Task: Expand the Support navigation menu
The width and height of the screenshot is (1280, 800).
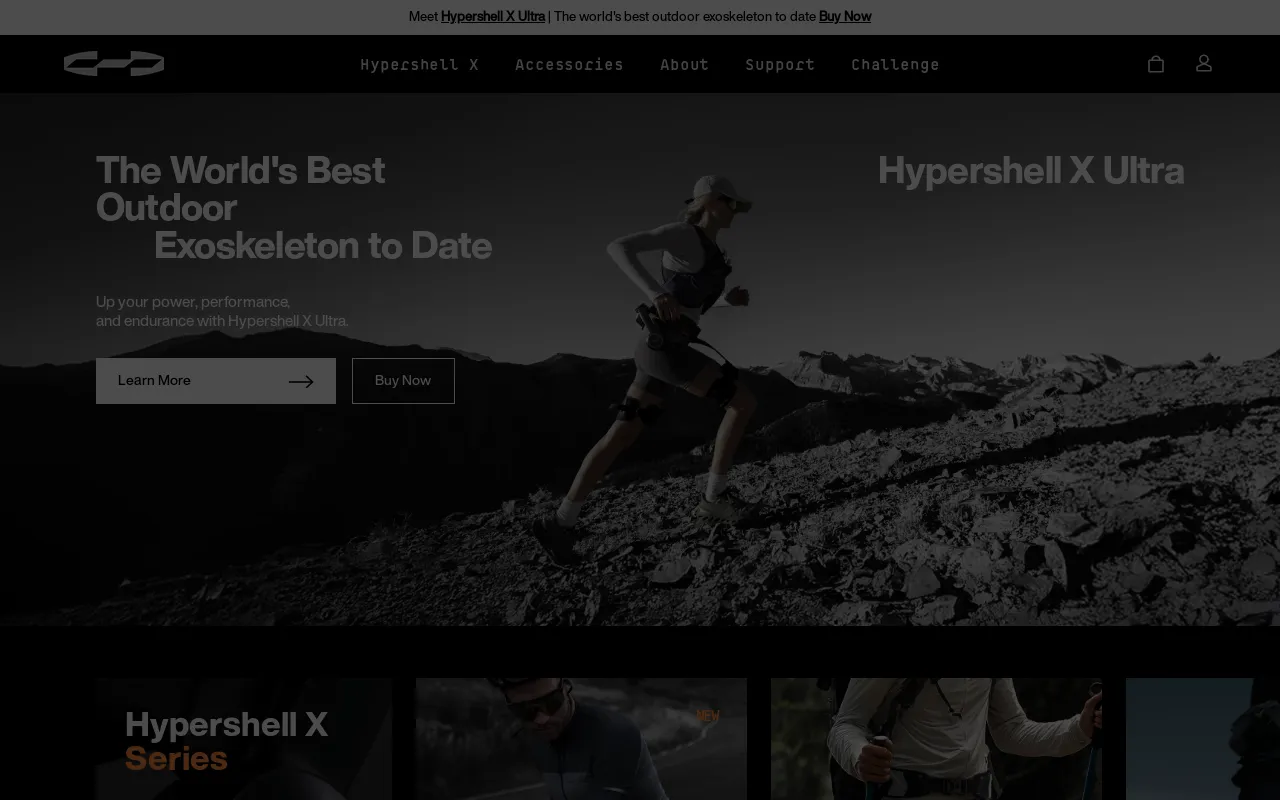Action: pyautogui.click(x=780, y=65)
